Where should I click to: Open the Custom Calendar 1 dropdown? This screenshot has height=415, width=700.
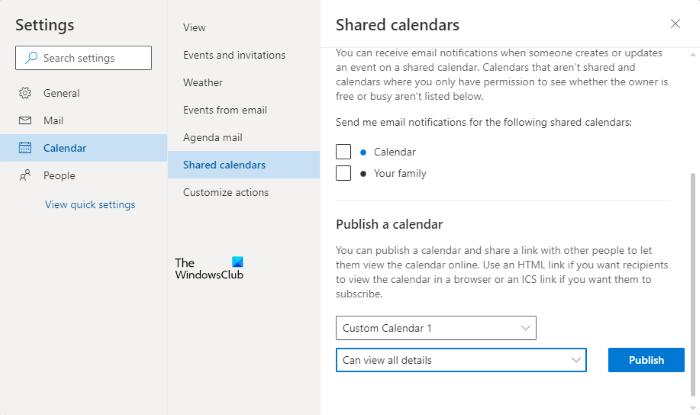[x=436, y=328]
